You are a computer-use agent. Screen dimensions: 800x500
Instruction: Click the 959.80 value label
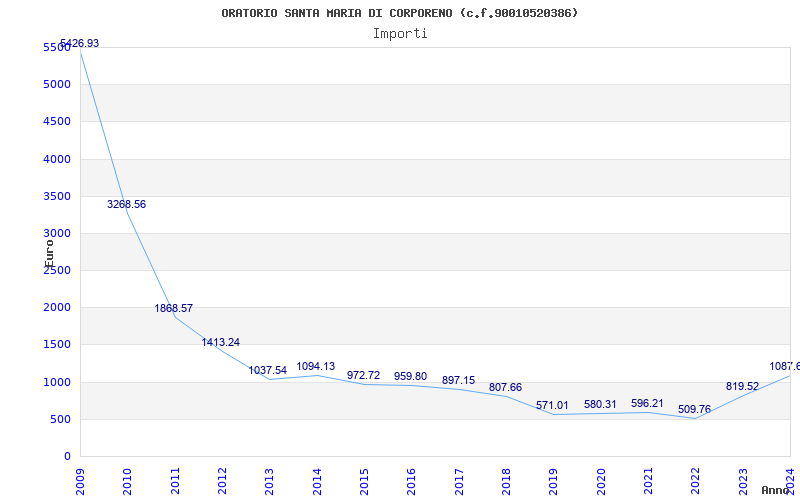pyautogui.click(x=410, y=376)
